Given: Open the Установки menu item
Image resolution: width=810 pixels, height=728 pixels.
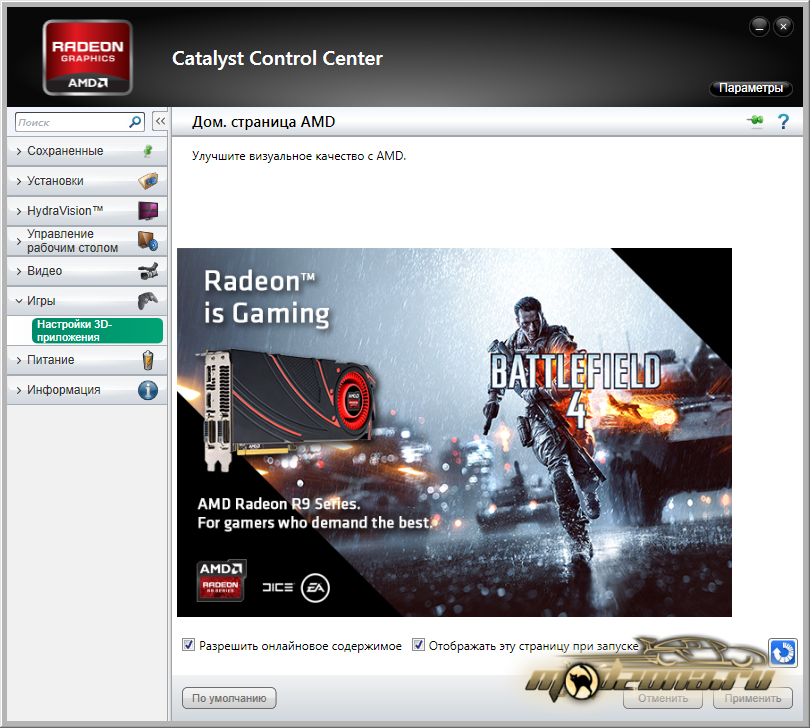Looking at the screenshot, I should coord(87,181).
